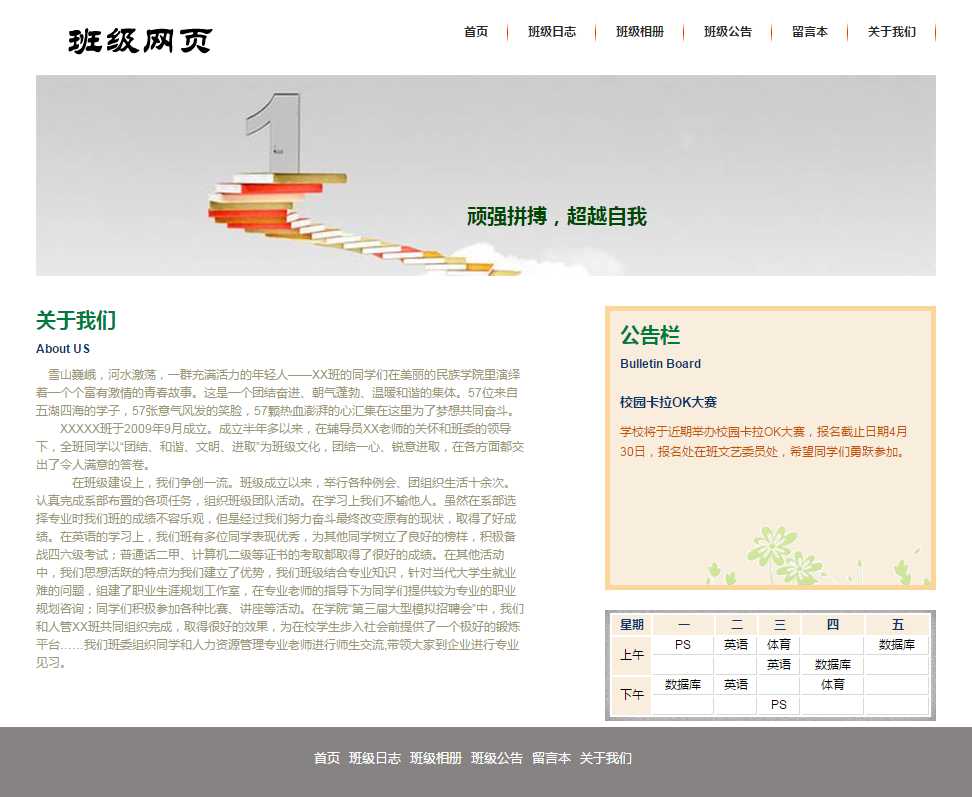972x797 pixels.
Task: Open 班级相册 link in the footer
Action: point(436,758)
